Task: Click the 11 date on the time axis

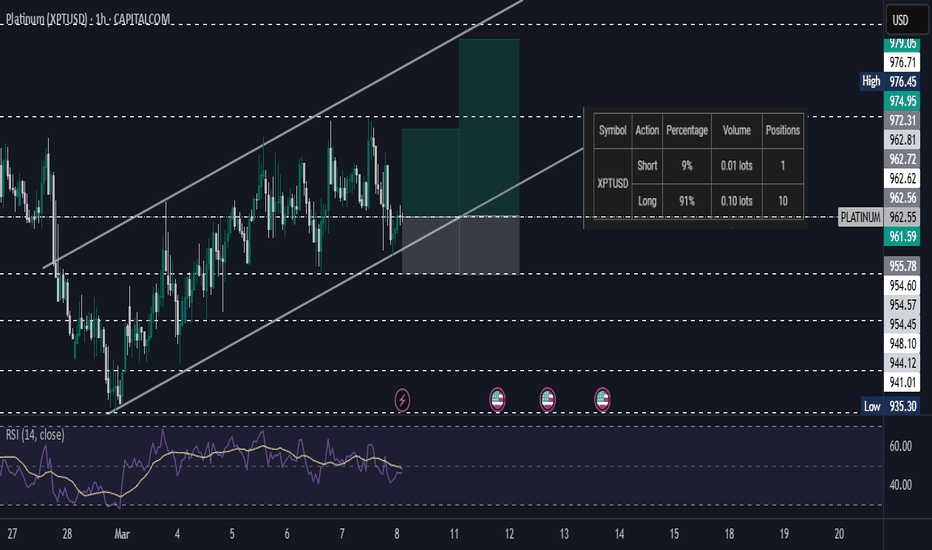Action: click(454, 534)
